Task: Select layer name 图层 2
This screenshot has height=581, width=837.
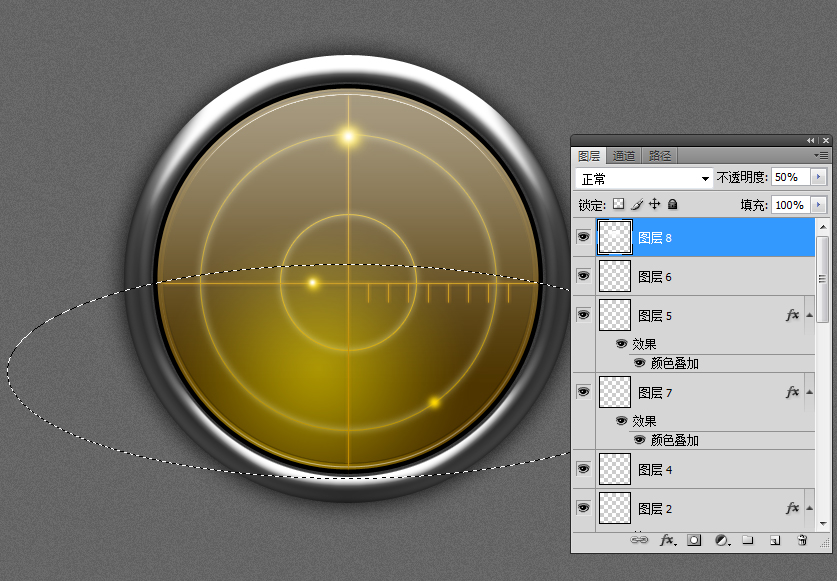Action: (655, 508)
